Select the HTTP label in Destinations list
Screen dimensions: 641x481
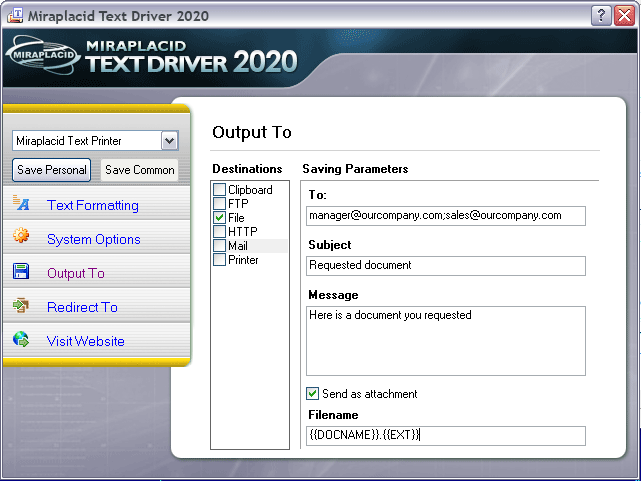pos(243,231)
